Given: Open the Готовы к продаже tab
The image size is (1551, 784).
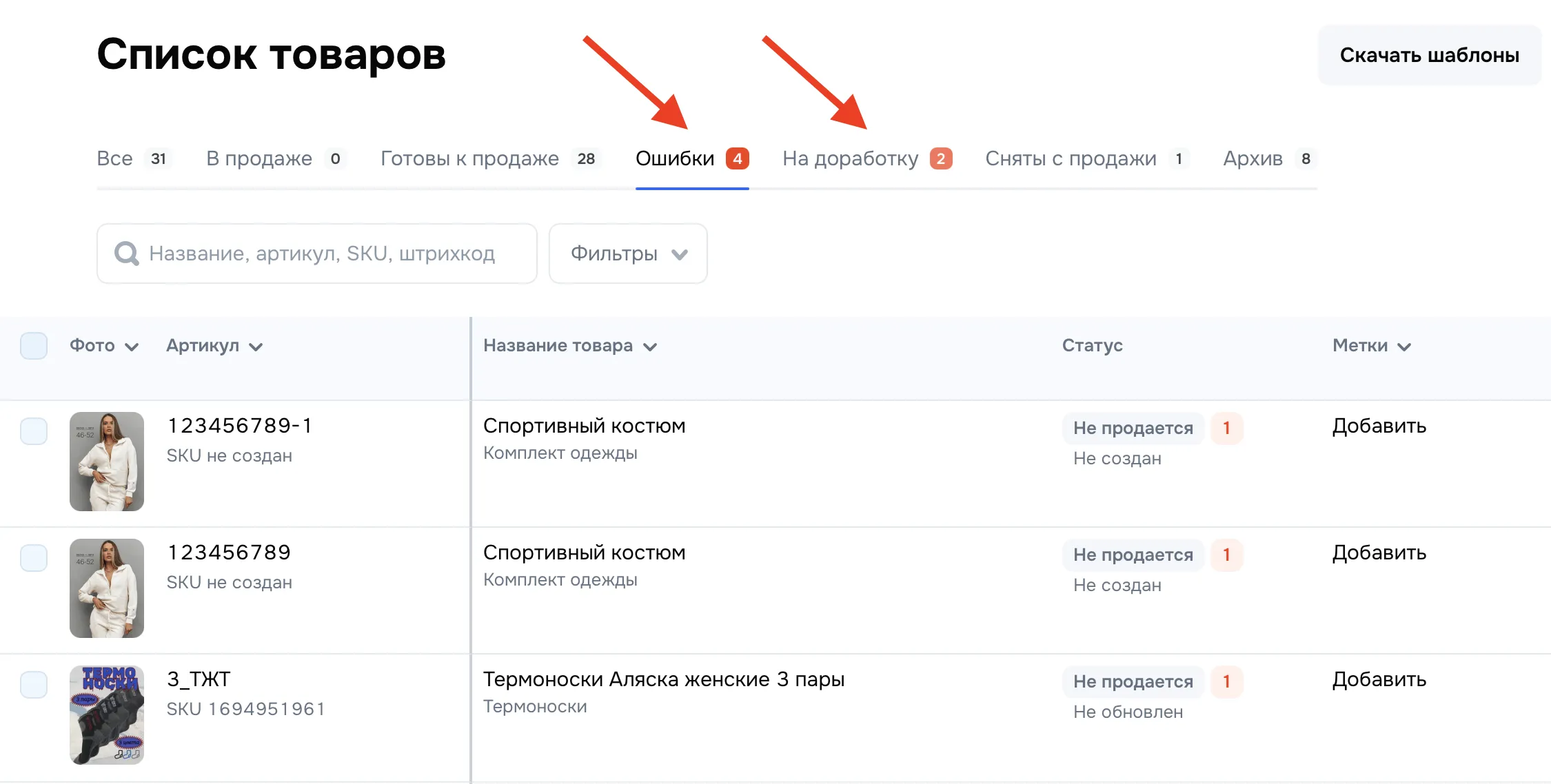Looking at the screenshot, I should 469,158.
